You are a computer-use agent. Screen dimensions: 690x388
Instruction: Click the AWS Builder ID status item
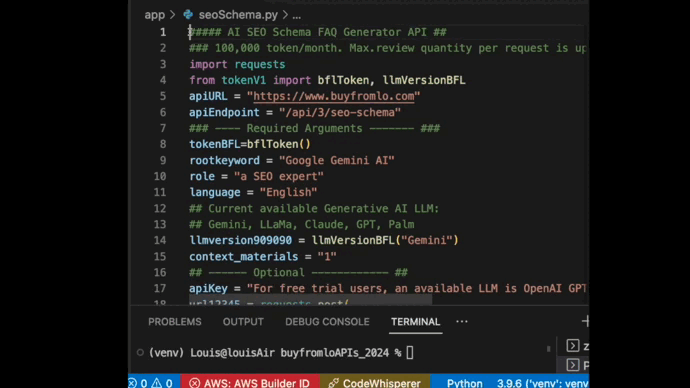(x=250, y=383)
